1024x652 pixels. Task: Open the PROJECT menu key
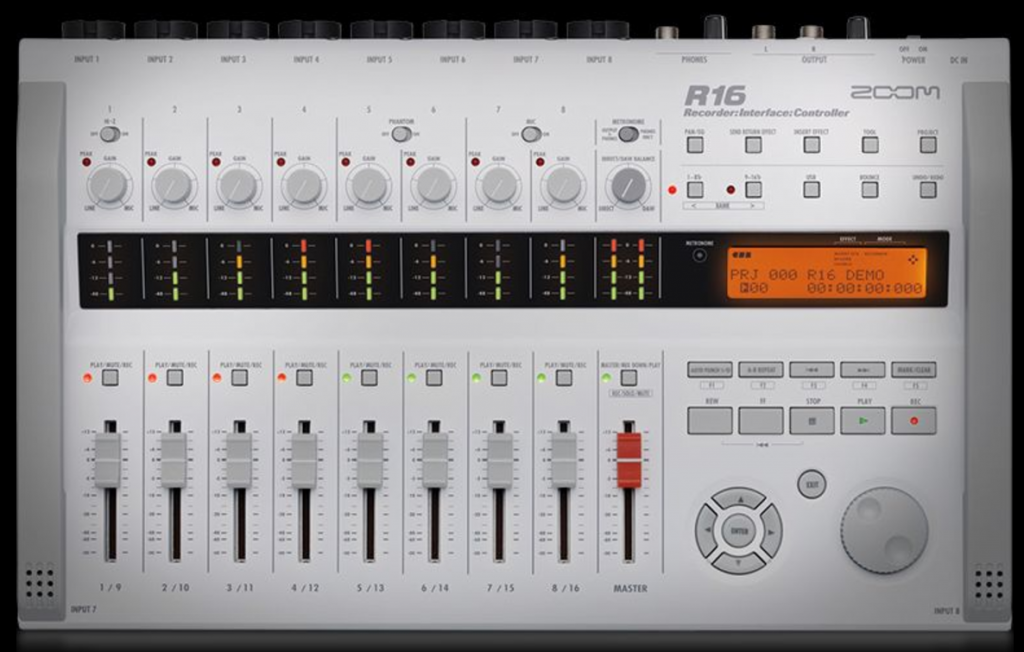pos(928,144)
